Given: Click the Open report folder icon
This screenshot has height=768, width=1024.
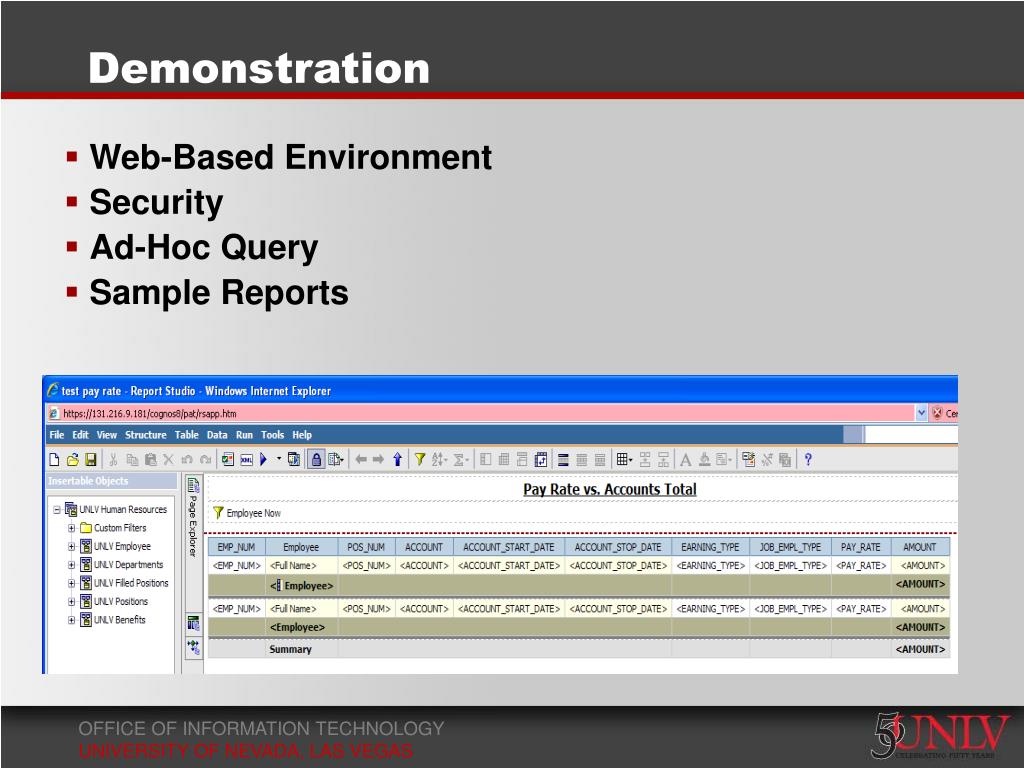Looking at the screenshot, I should point(72,460).
